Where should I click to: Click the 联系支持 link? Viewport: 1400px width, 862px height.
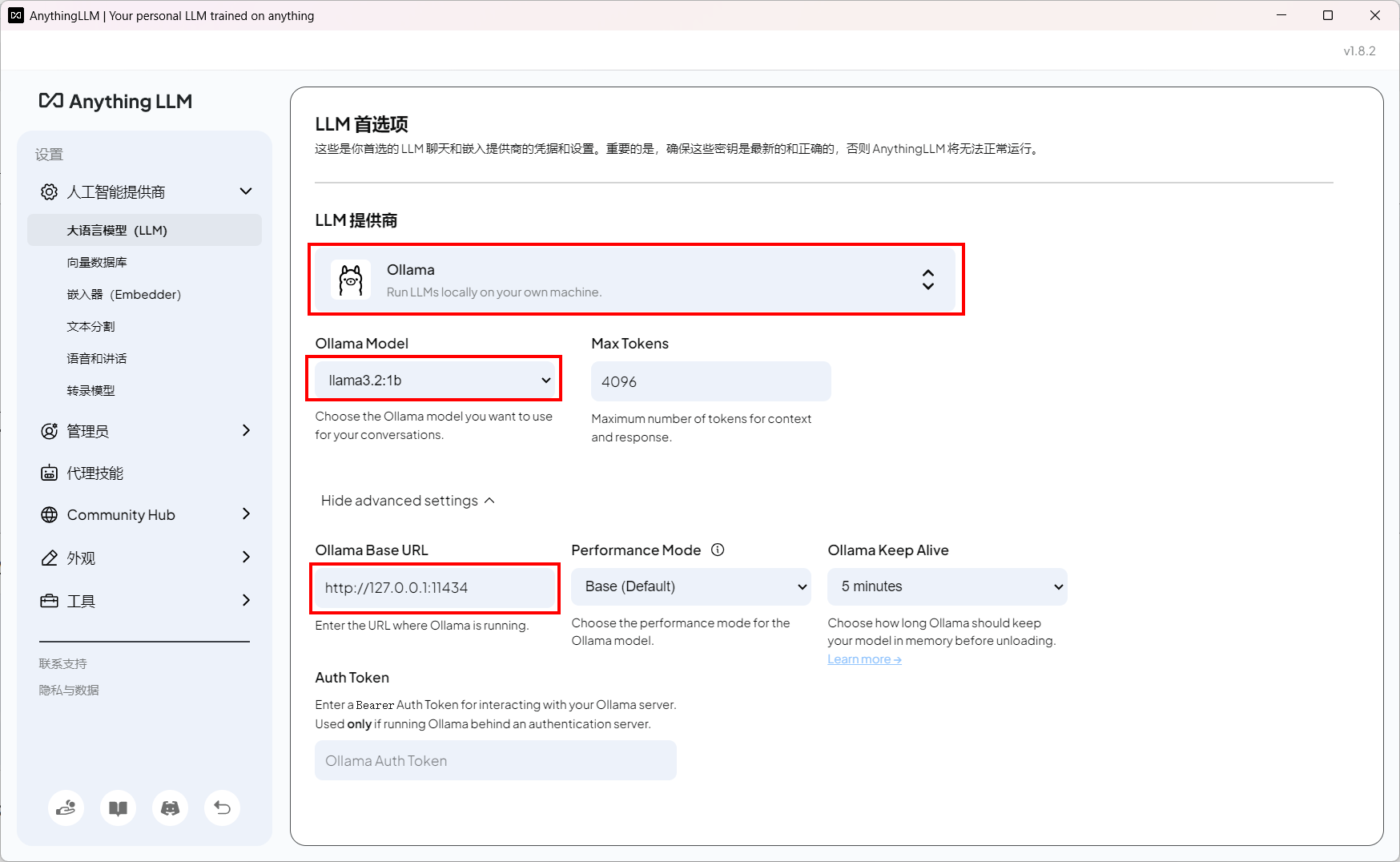[63, 663]
